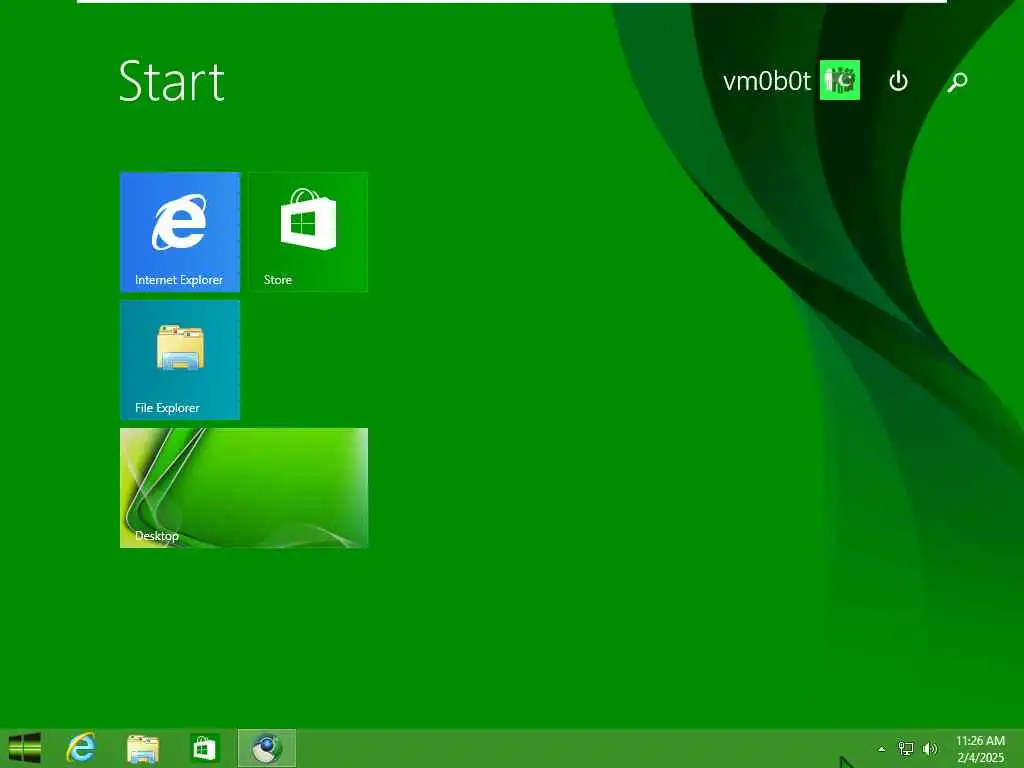This screenshot has height=768, width=1024.
Task: Launch the File Explorer tile
Action: click(x=180, y=360)
